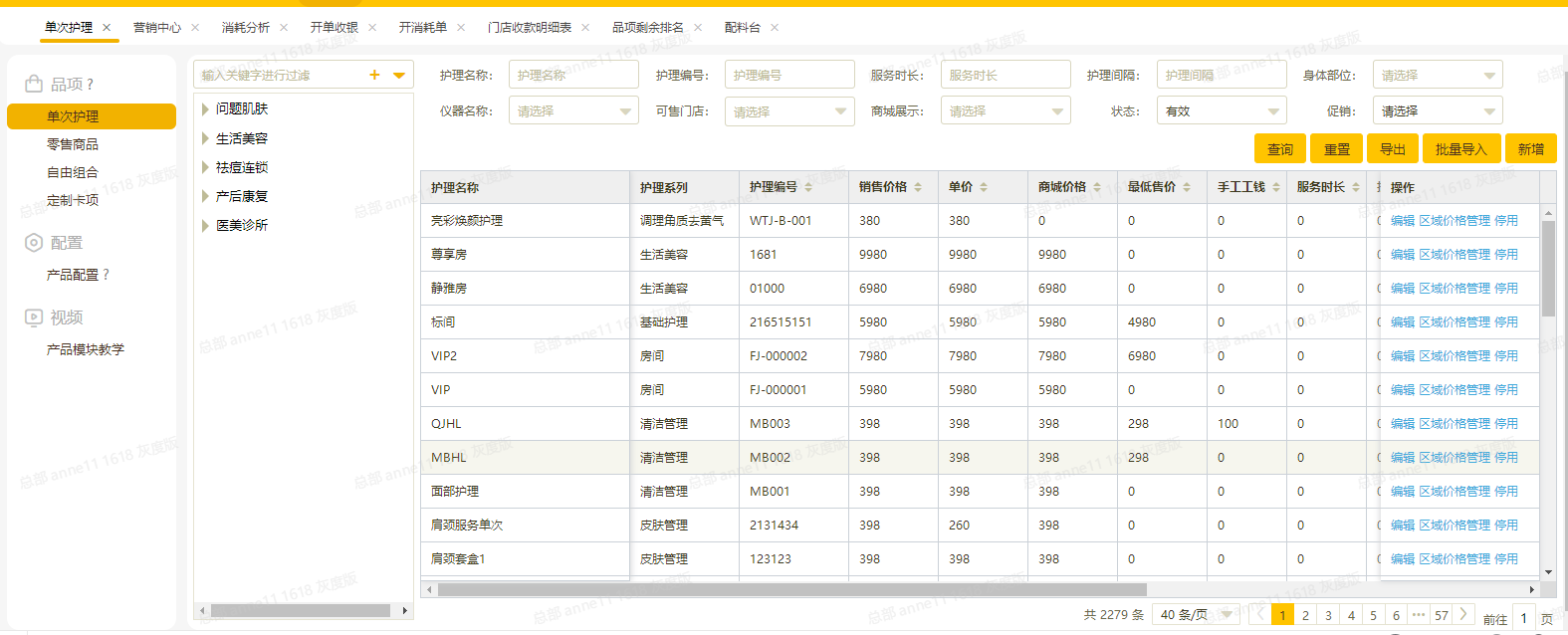Expand the 产后康复 tree node
Screen dimensions: 1568x635
(x=205, y=196)
